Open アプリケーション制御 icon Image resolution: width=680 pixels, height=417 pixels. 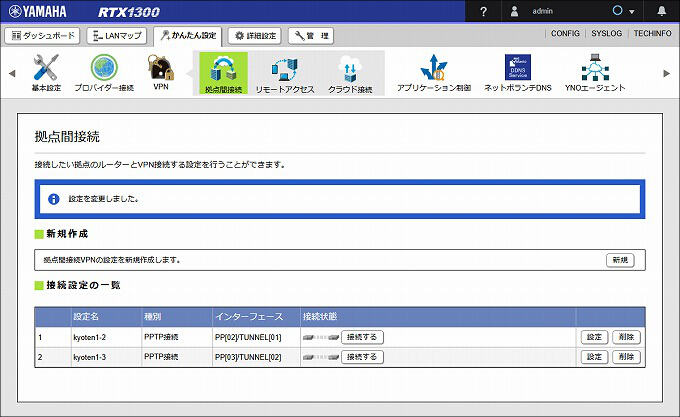[x=434, y=69]
